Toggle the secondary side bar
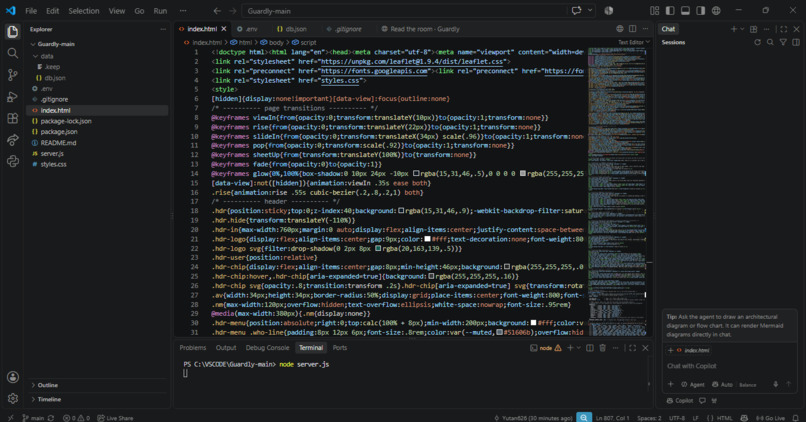 (701, 10)
